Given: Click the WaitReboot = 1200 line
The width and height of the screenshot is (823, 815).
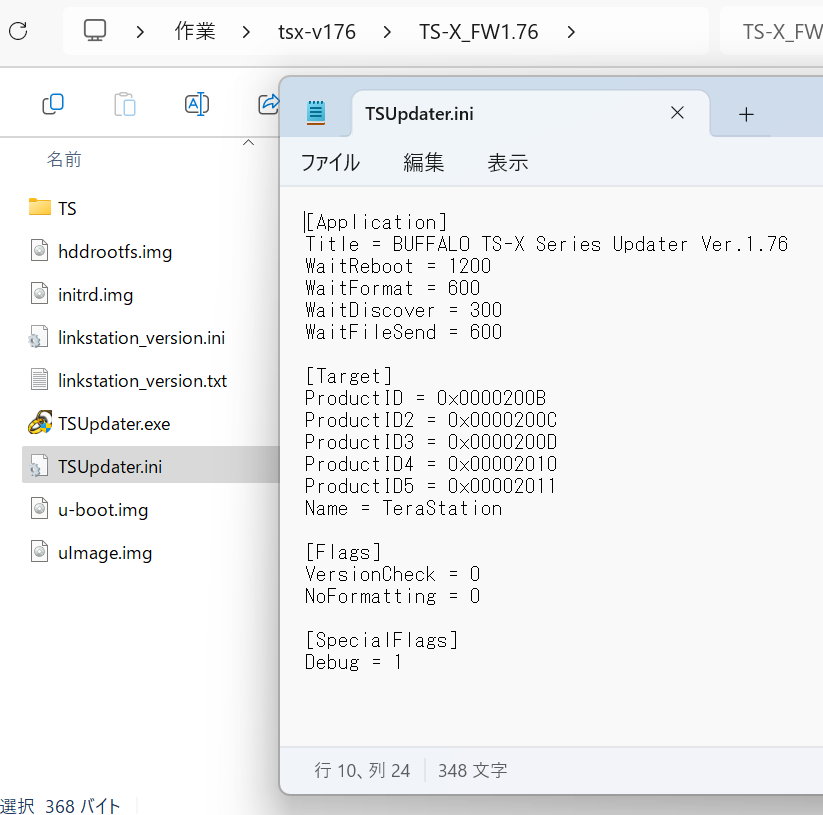Looking at the screenshot, I should click(x=398, y=266).
